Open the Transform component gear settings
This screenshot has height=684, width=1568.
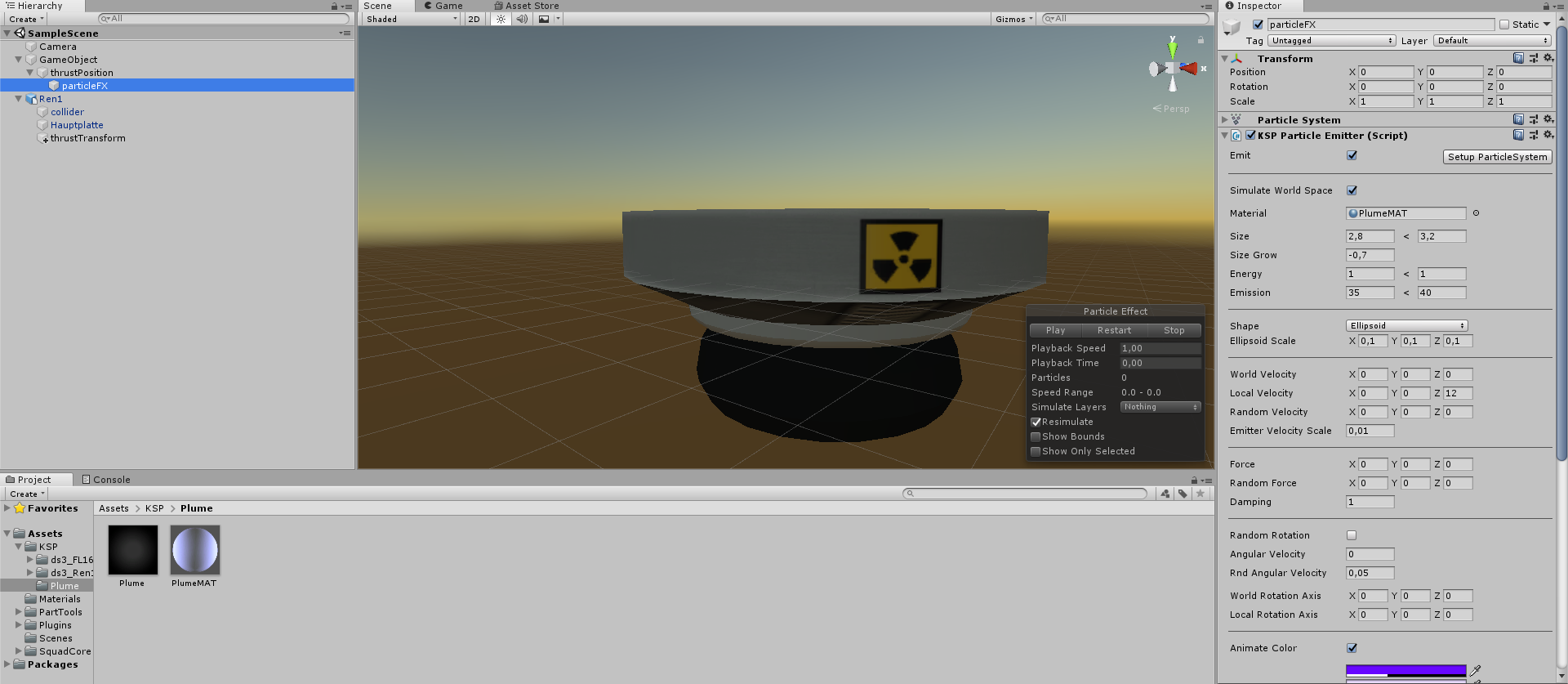coord(1548,58)
